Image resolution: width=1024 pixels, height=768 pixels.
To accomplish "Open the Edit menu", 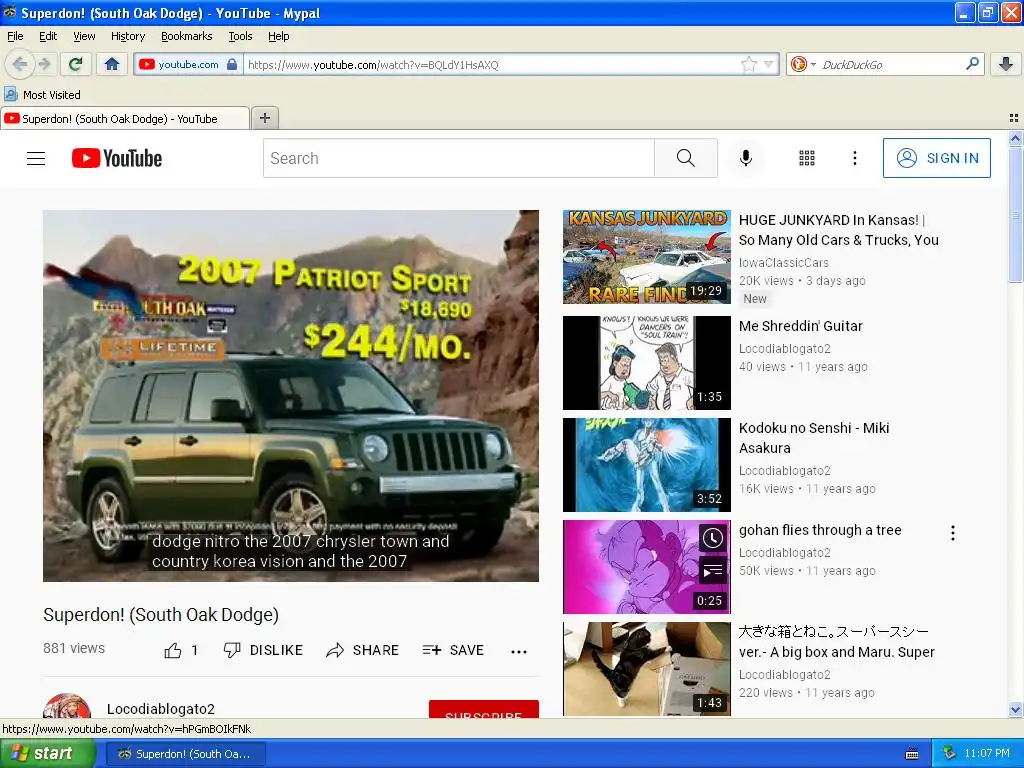I will pyautogui.click(x=48, y=36).
